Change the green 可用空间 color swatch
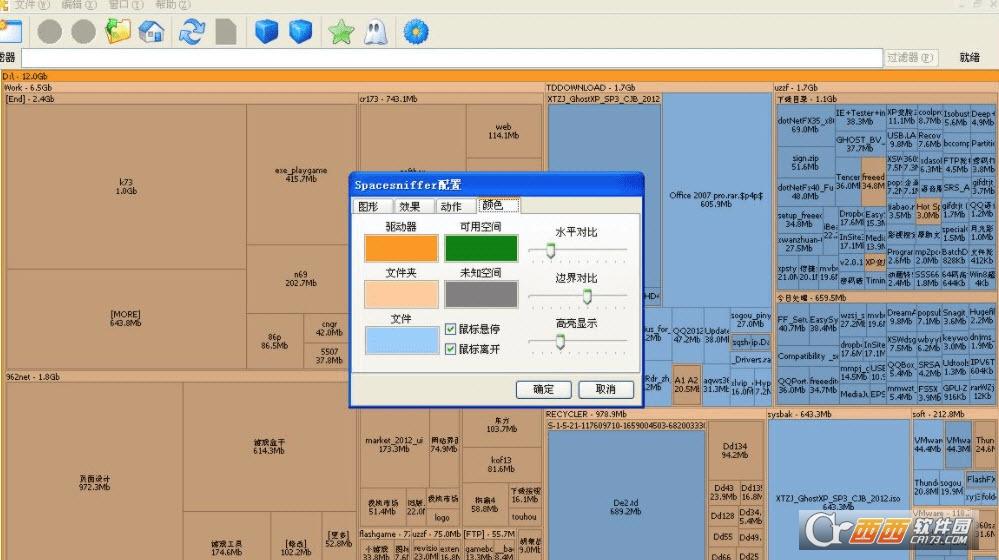The image size is (999, 560). tap(481, 248)
